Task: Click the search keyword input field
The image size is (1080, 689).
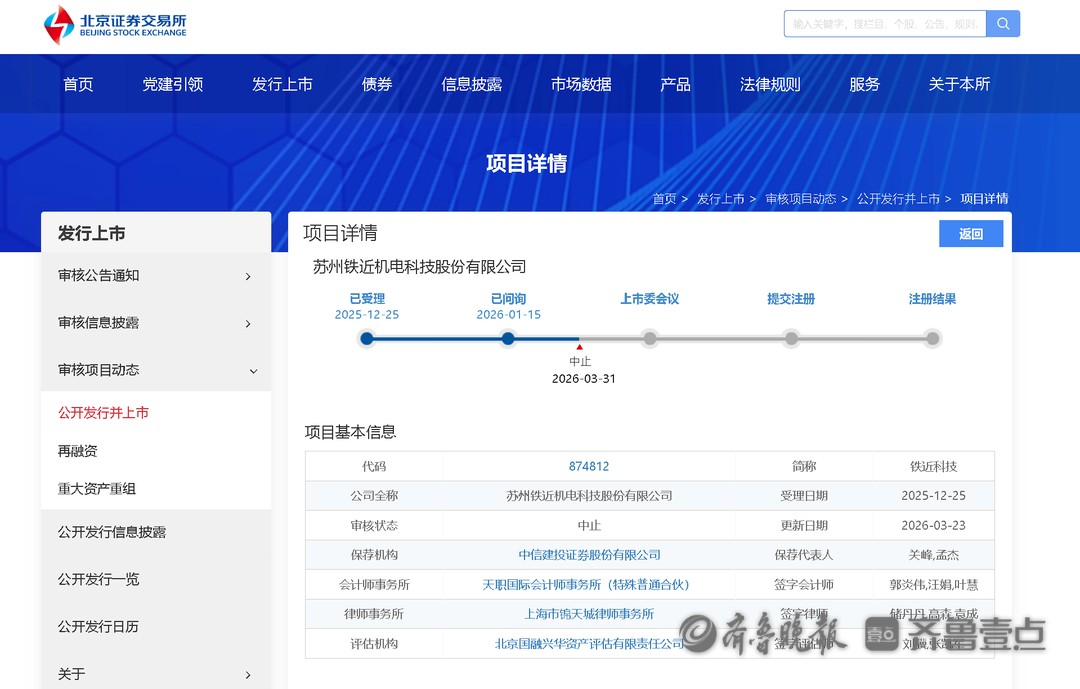Action: 885,24
